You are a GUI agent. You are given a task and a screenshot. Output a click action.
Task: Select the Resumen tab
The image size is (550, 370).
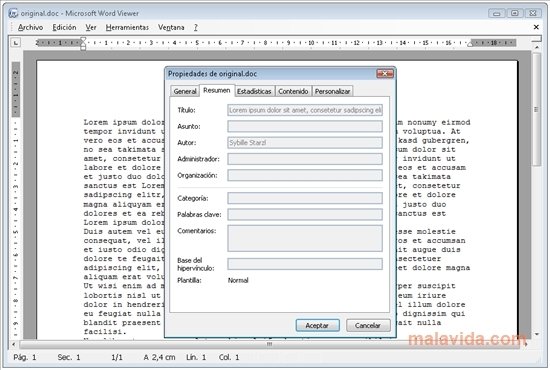pyautogui.click(x=217, y=90)
